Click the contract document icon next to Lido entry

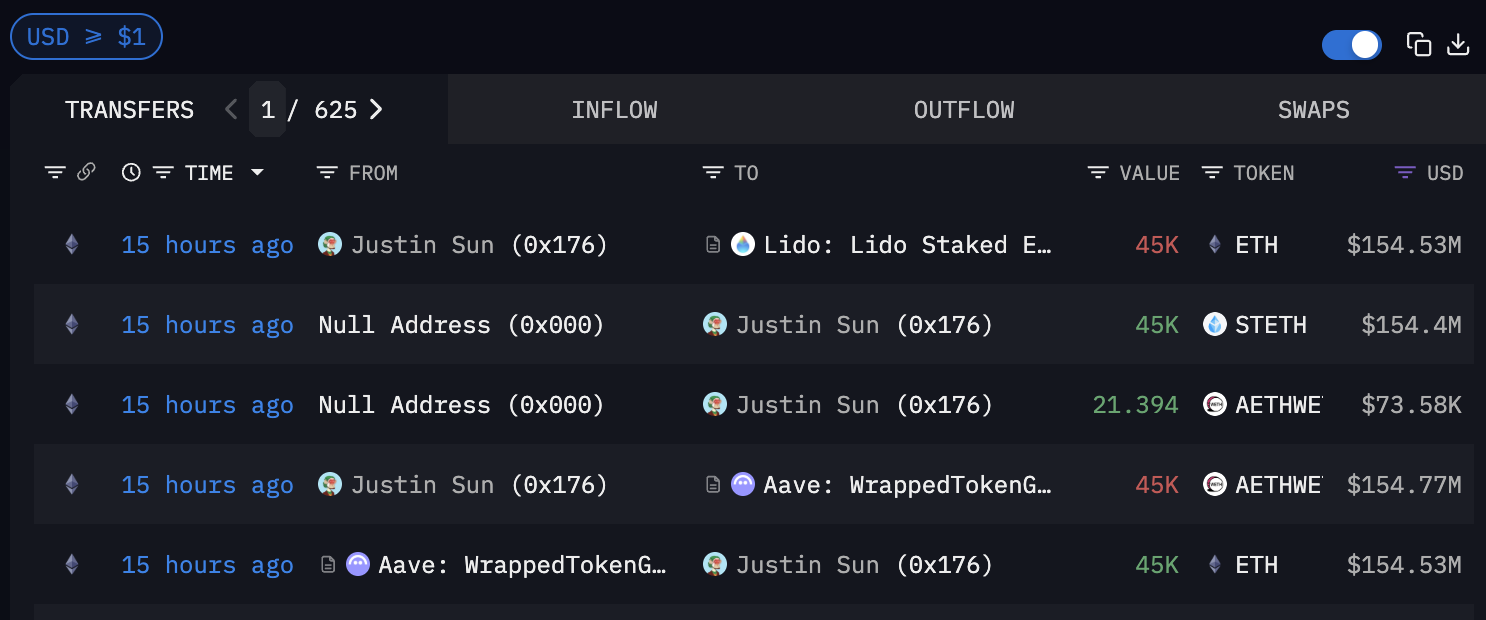[714, 243]
